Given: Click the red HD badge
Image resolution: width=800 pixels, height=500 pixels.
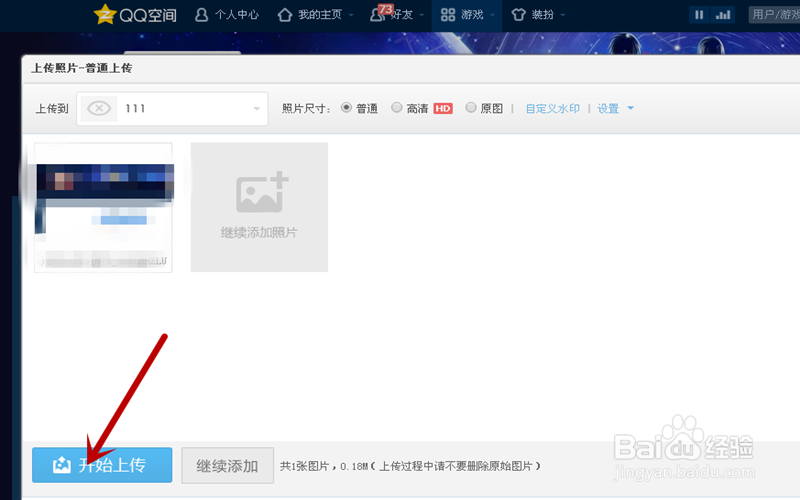Looking at the screenshot, I should (443, 109).
